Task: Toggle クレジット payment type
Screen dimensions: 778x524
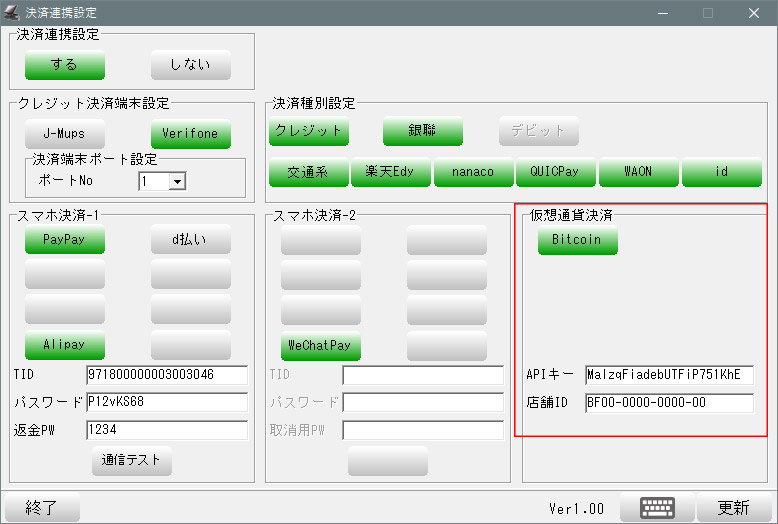Action: [x=309, y=131]
